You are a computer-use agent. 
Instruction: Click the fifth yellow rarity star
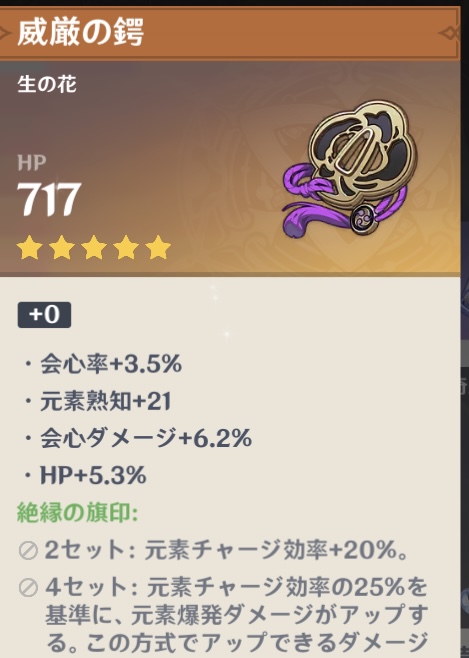click(158, 247)
